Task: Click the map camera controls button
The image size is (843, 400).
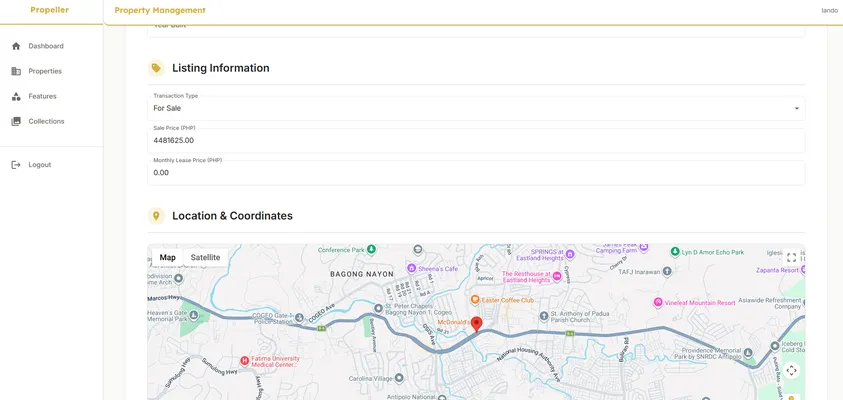Action: pyautogui.click(x=791, y=370)
